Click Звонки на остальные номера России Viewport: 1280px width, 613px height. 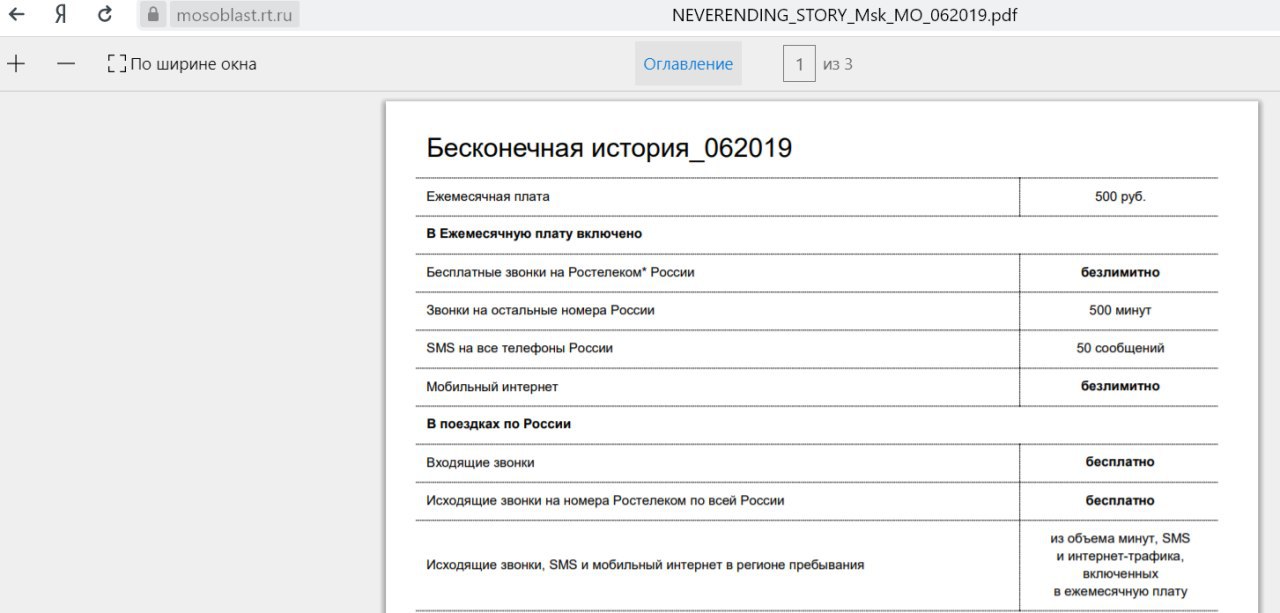point(540,310)
